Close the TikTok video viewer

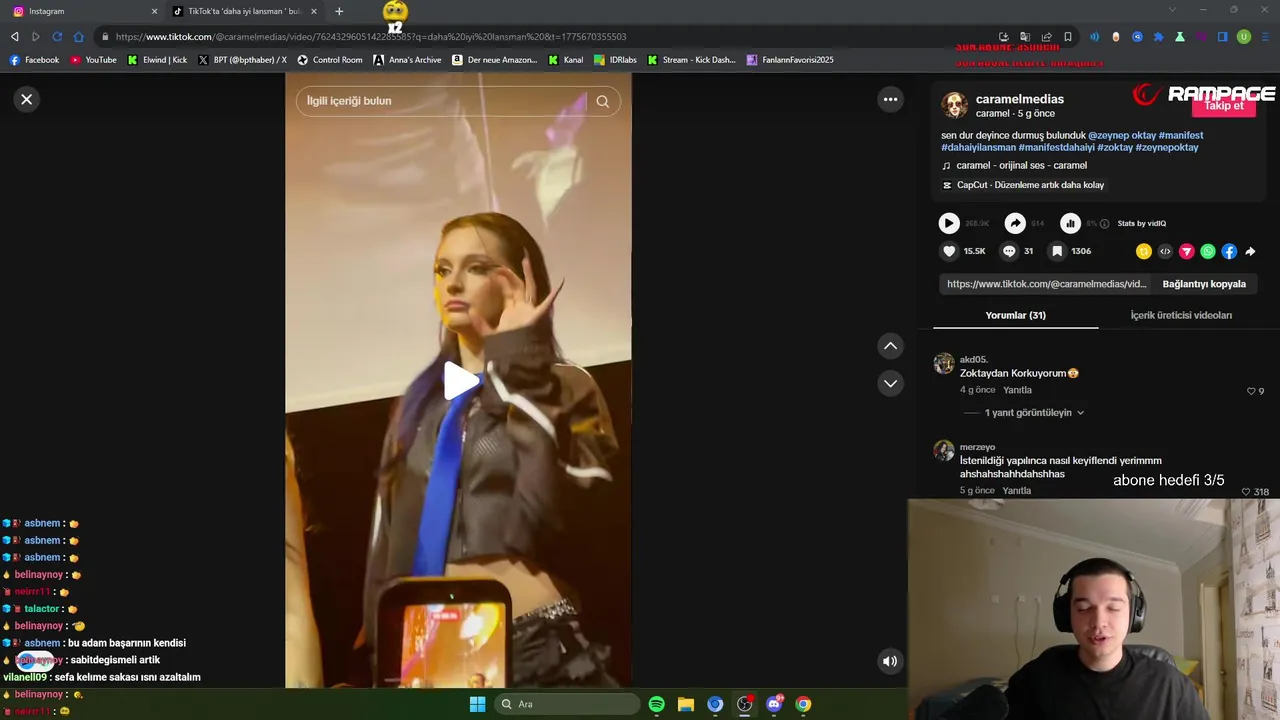point(27,99)
